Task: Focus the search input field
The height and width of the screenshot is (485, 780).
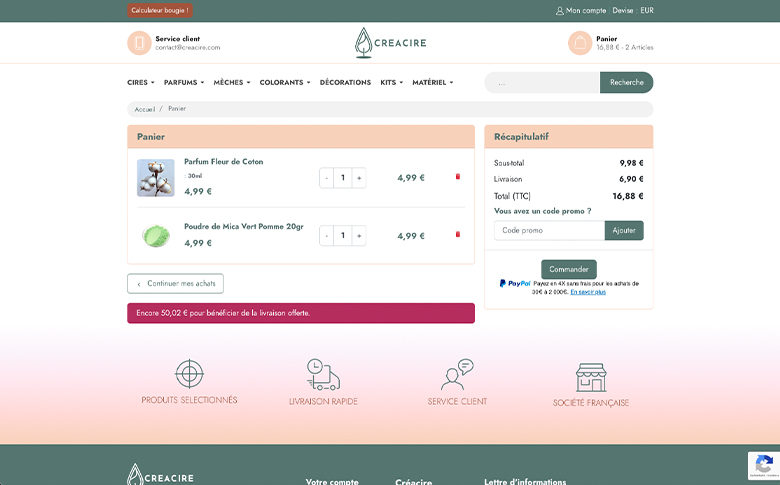Action: point(542,83)
